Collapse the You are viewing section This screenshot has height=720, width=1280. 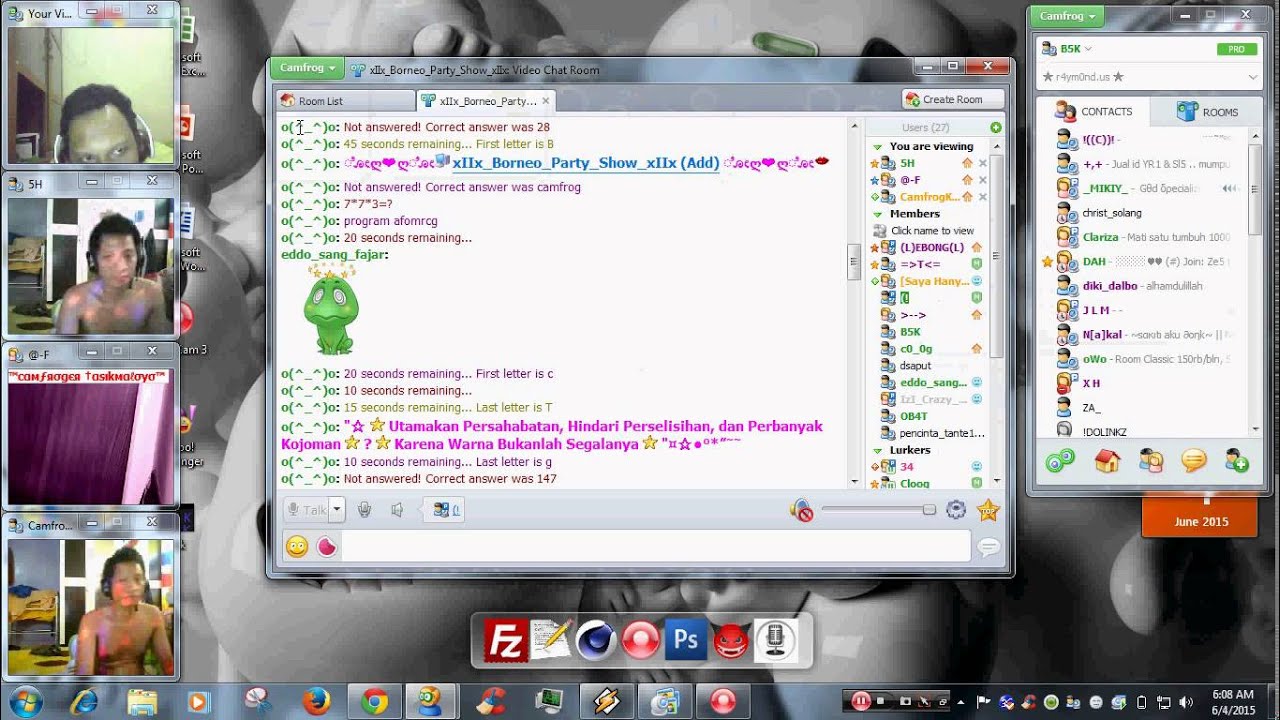879,147
